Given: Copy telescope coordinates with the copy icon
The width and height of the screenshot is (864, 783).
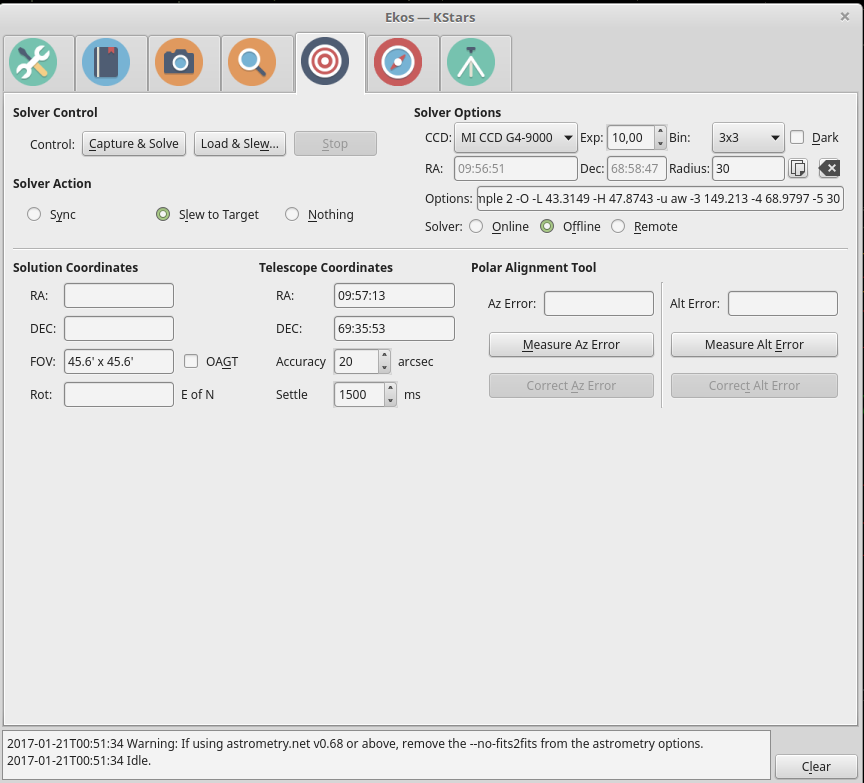Looking at the screenshot, I should 798,169.
